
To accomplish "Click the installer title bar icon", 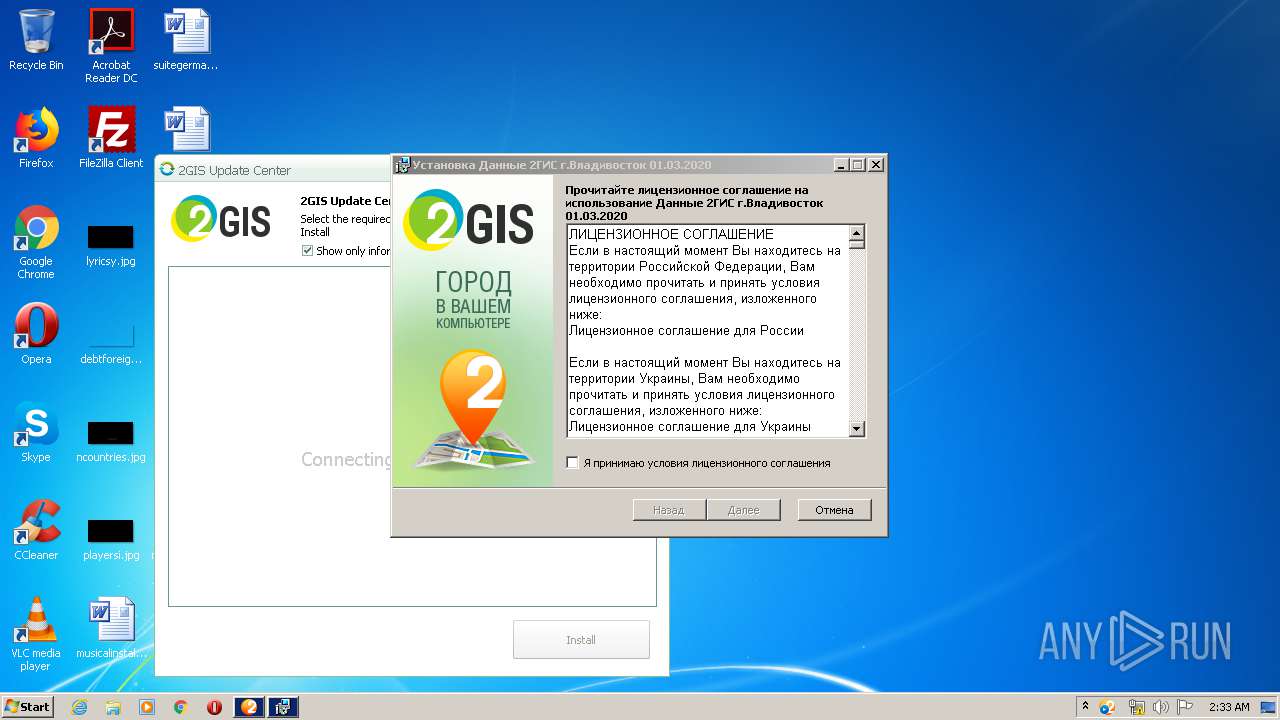I will [x=403, y=165].
